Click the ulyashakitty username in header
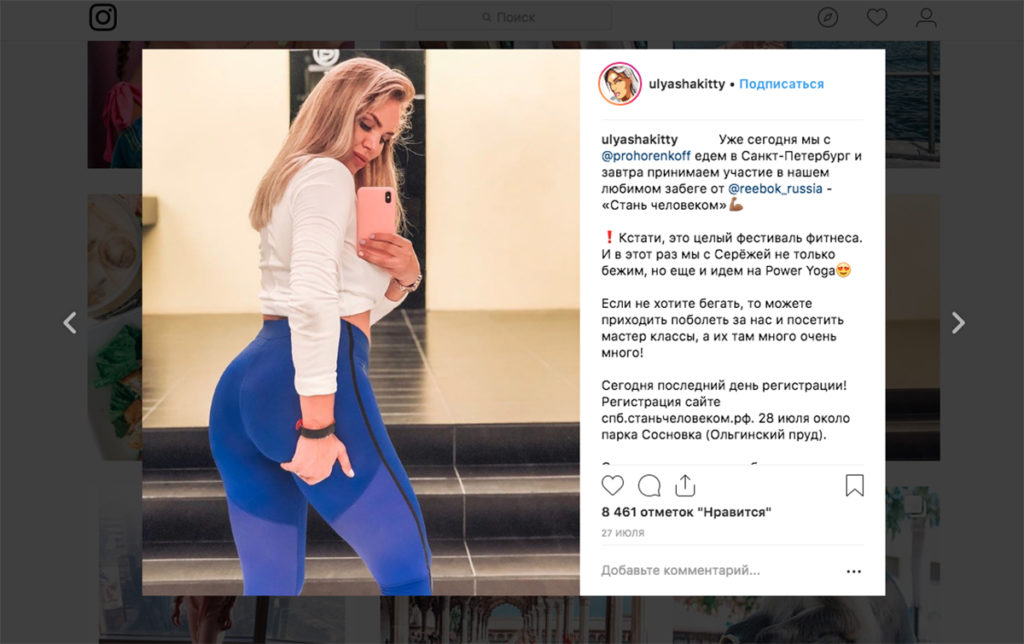Viewport: 1024px width, 644px height. pyautogui.click(x=686, y=84)
